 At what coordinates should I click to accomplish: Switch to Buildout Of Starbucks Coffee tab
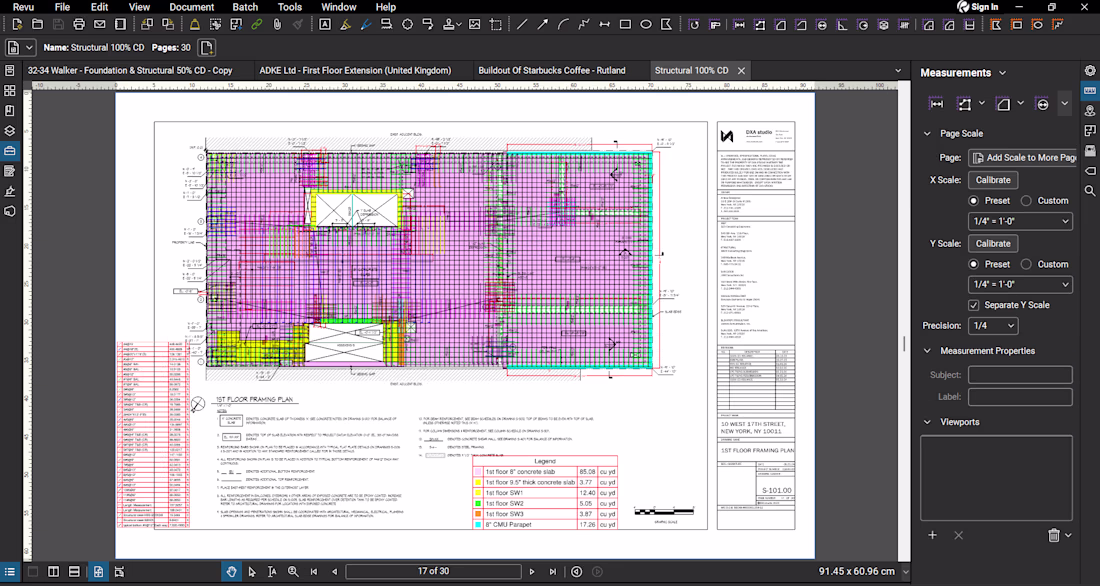pyautogui.click(x=551, y=70)
